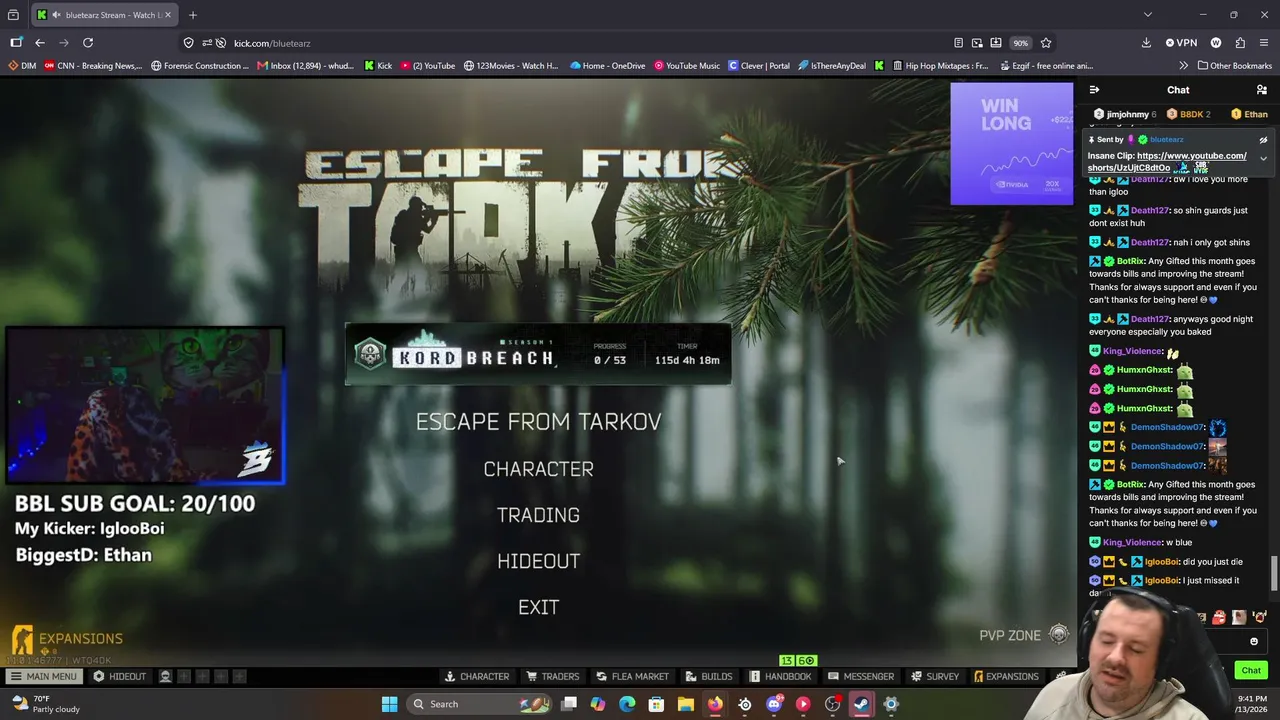Open MESSENGER tab in bottom bar

coord(861,676)
